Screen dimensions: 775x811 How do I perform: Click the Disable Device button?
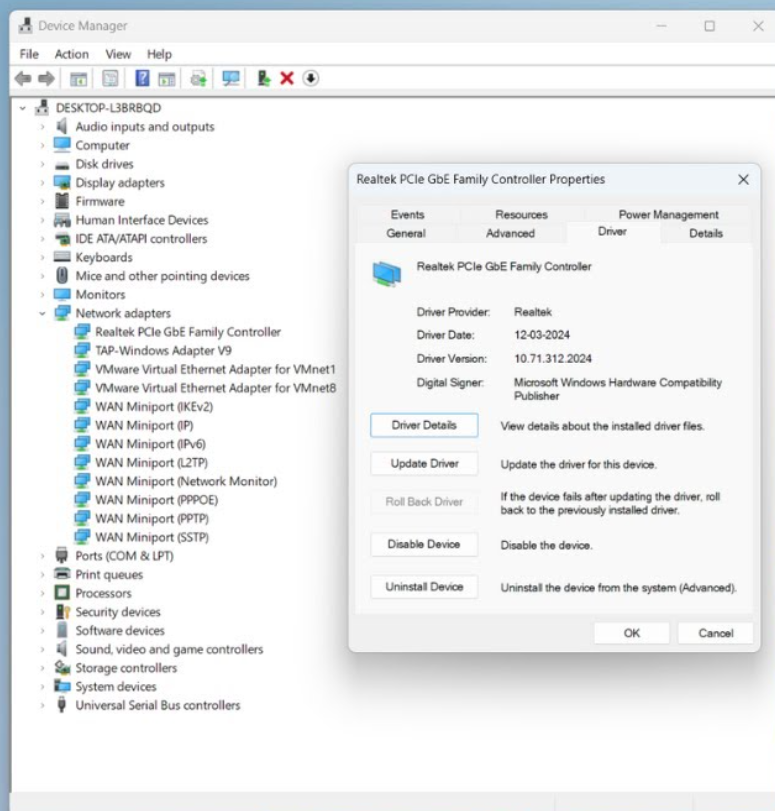tap(424, 544)
